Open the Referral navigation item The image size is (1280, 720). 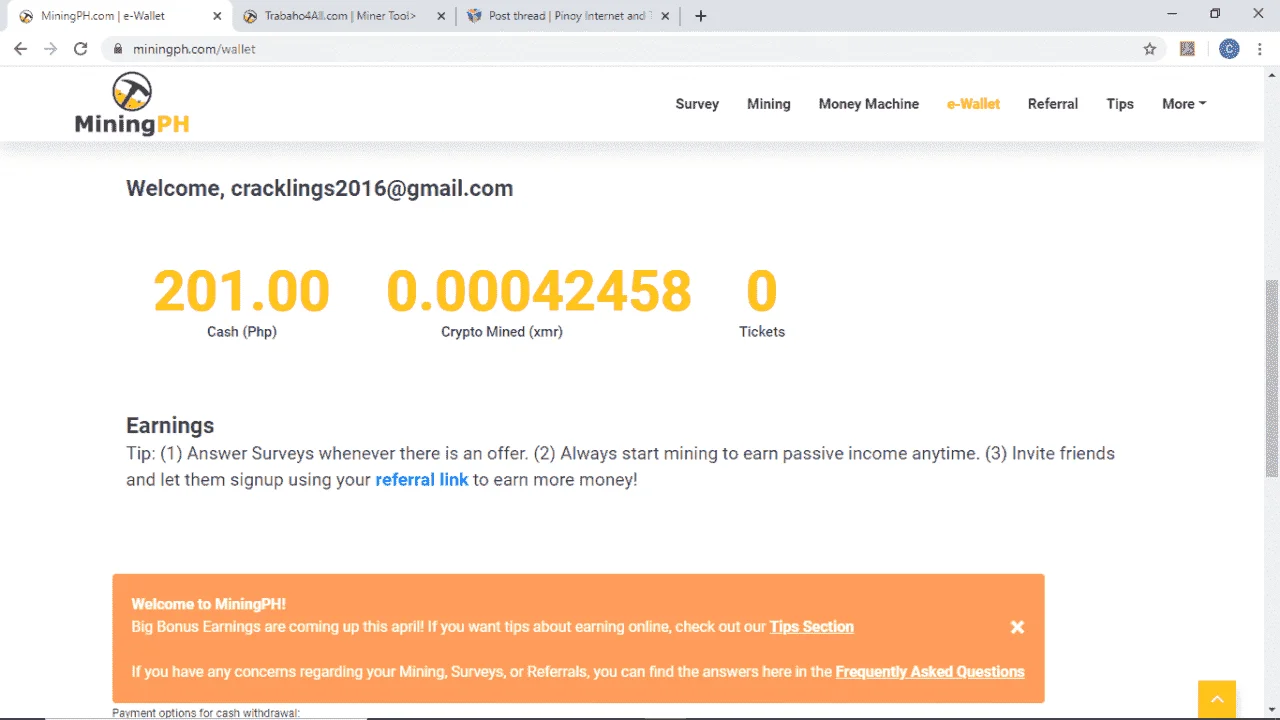click(1053, 104)
